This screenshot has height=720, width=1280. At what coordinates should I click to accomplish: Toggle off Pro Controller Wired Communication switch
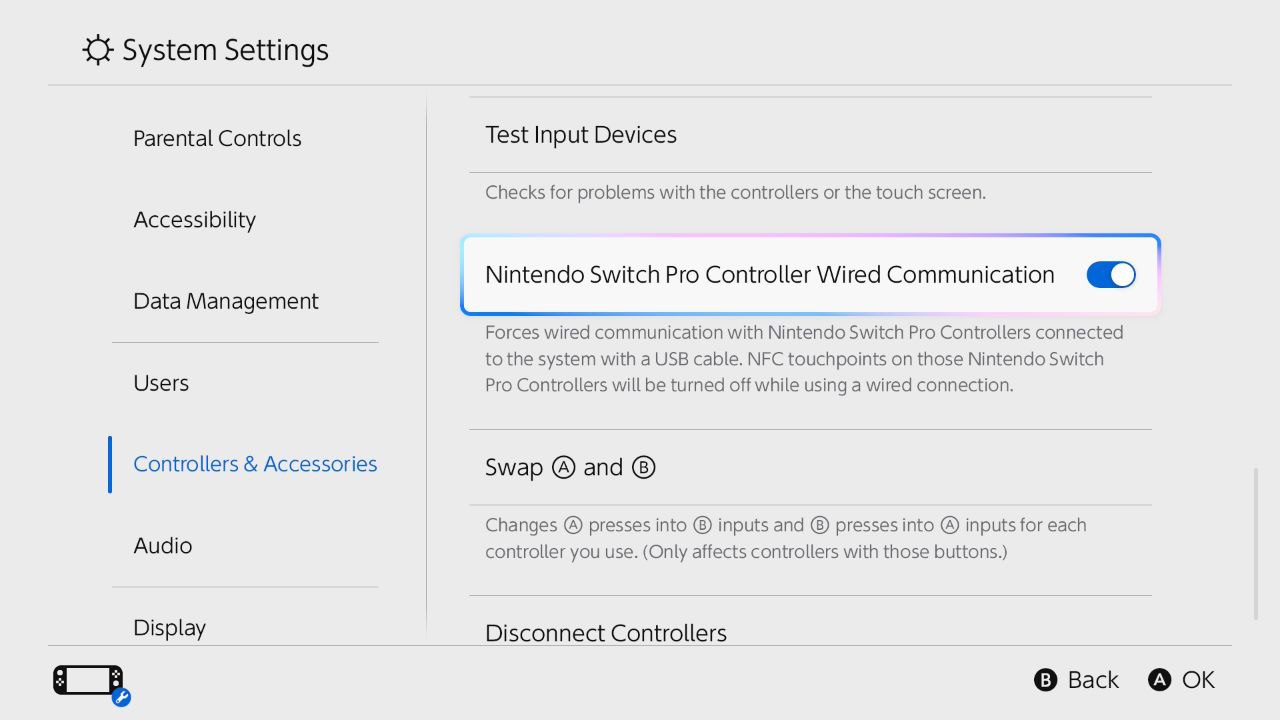click(1111, 275)
